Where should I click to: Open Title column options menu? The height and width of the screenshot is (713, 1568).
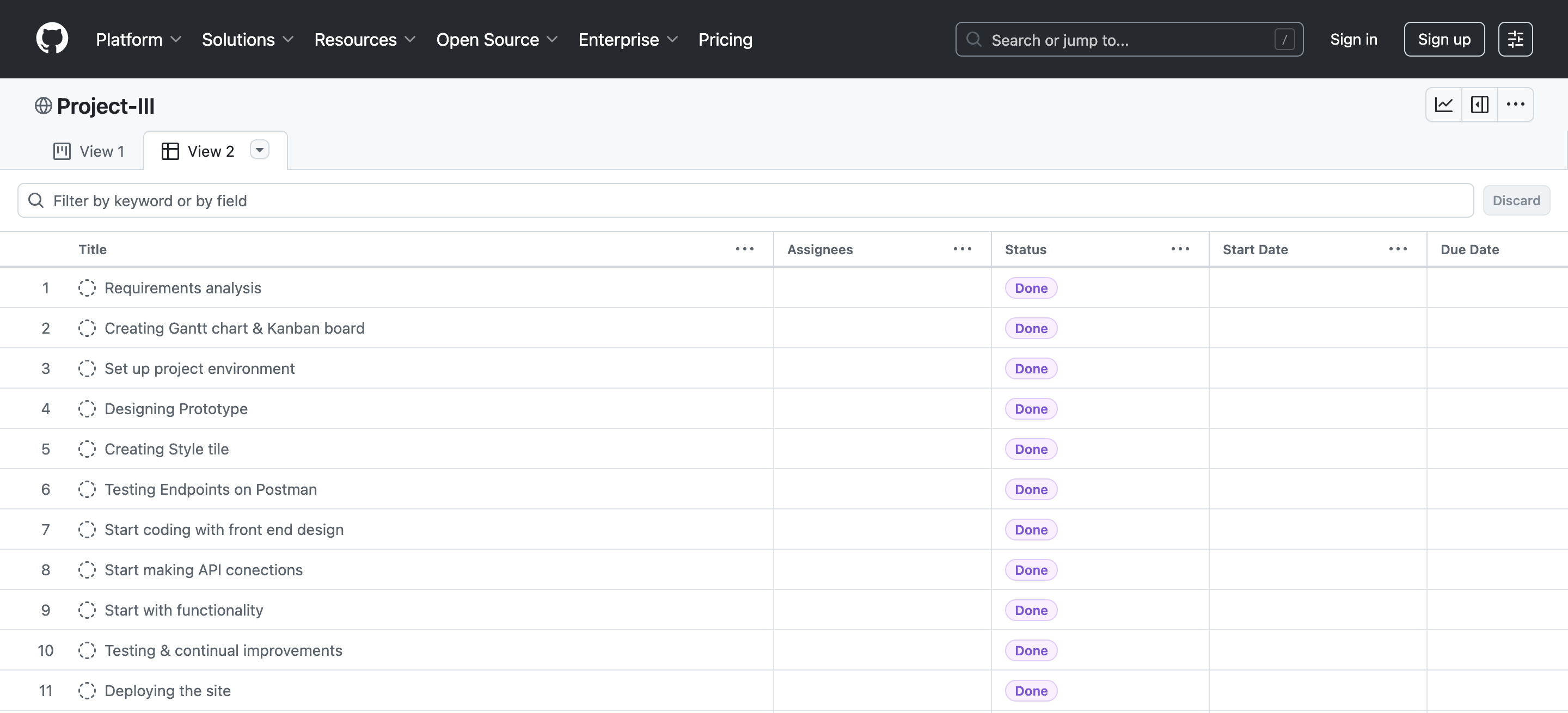(744, 249)
